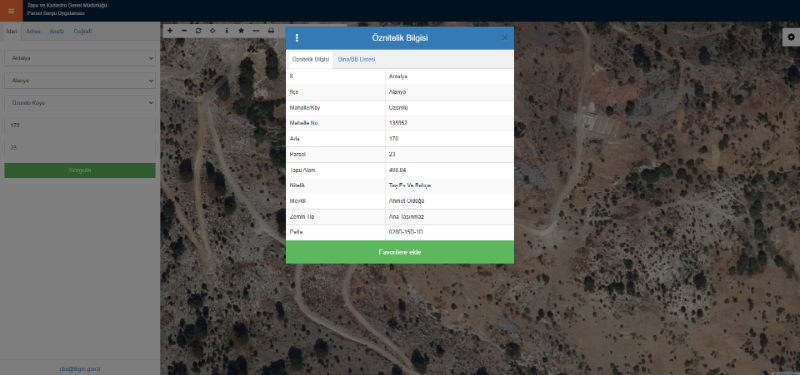Click the Mevkii value Ahmet Öldüğü

click(406, 201)
